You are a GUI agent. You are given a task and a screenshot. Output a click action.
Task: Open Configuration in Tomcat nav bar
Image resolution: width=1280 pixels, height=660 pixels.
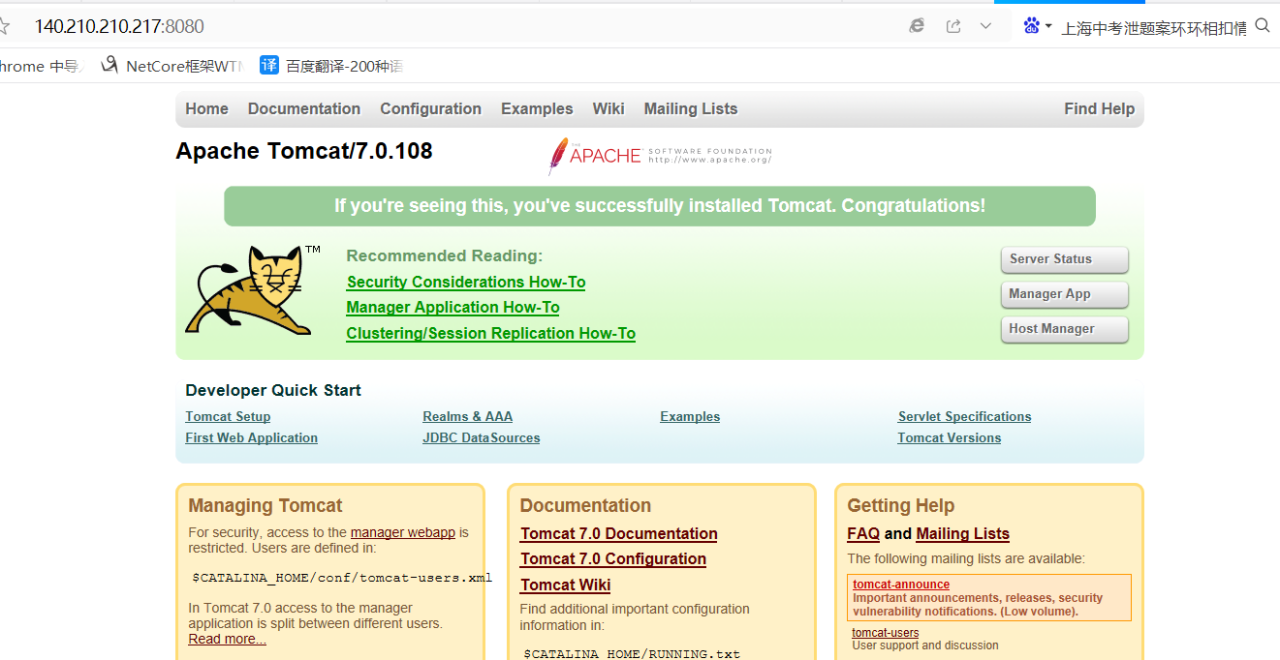(x=430, y=109)
